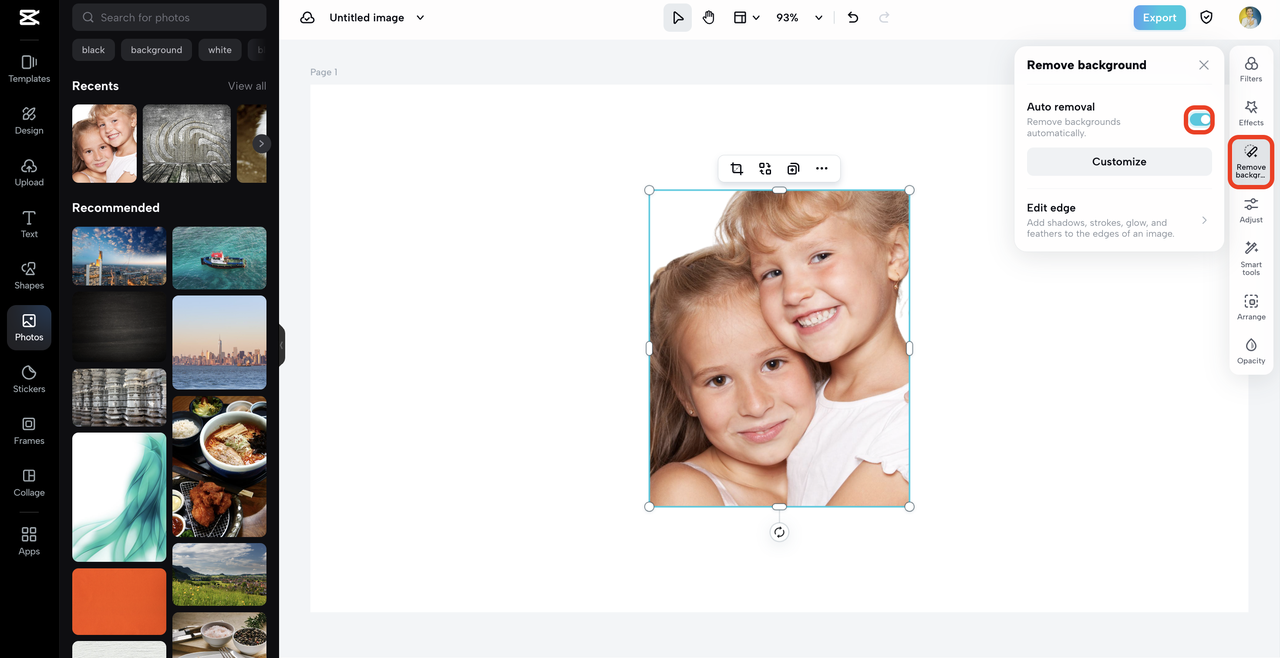Image resolution: width=1280 pixels, height=658 pixels.
Task: Click the cloud save status icon
Action: click(307, 18)
